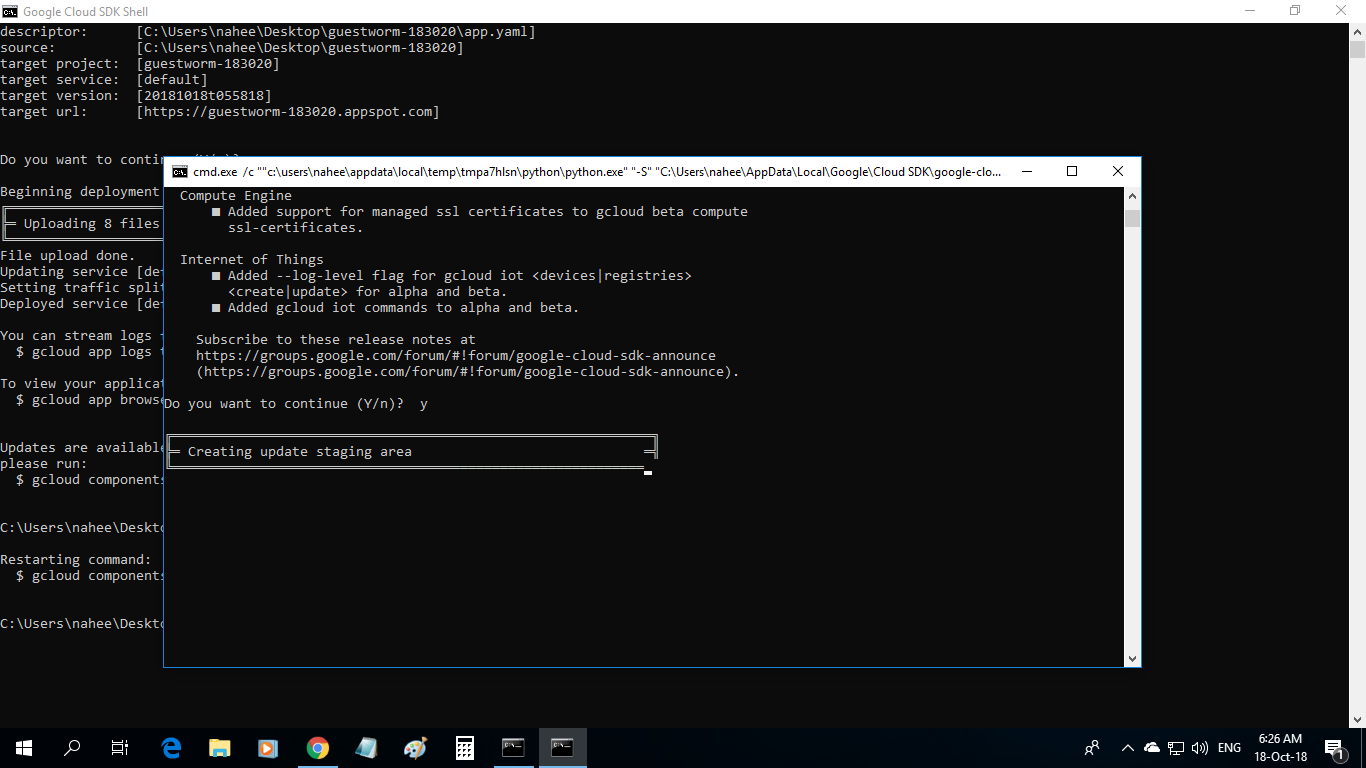The image size is (1366, 768).
Task: Click 'Restarting command:' line in SDK Shell
Action: tap(76, 560)
